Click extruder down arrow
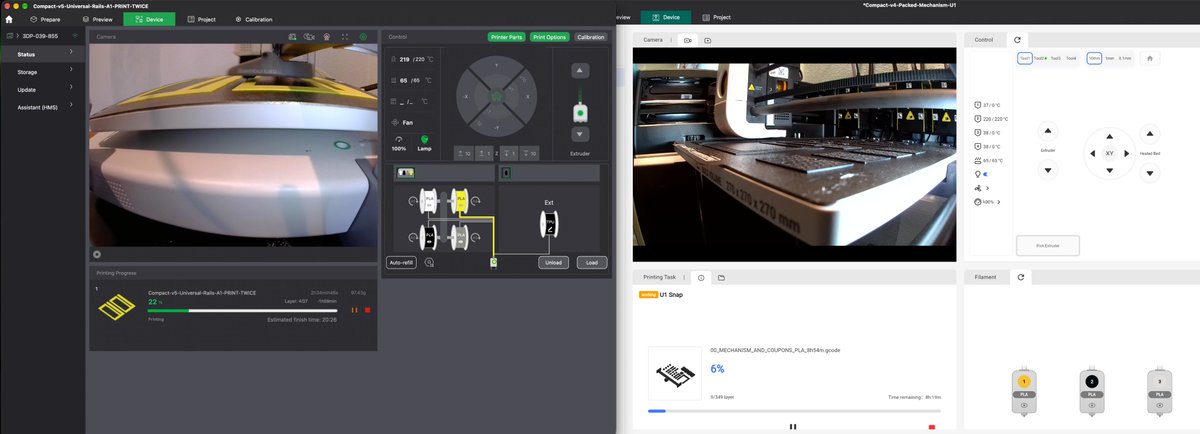This screenshot has width=1200, height=434. [x=579, y=133]
